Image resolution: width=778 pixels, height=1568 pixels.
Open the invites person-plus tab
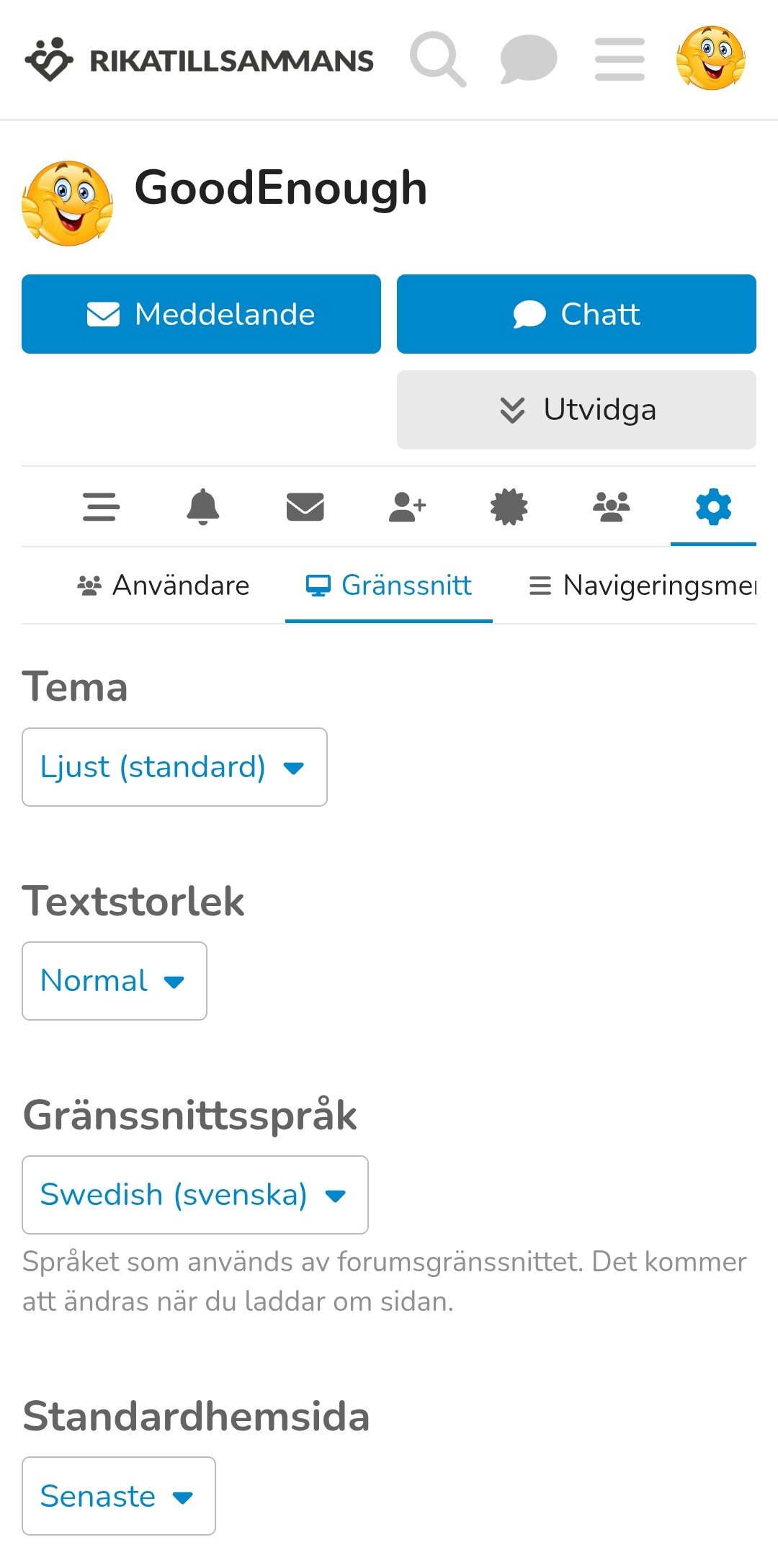407,507
